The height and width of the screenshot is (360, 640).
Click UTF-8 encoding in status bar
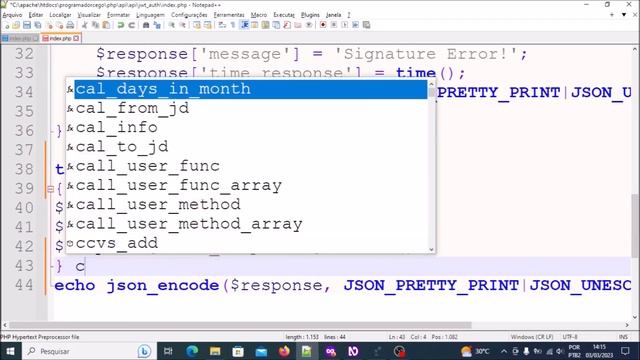[570, 337]
